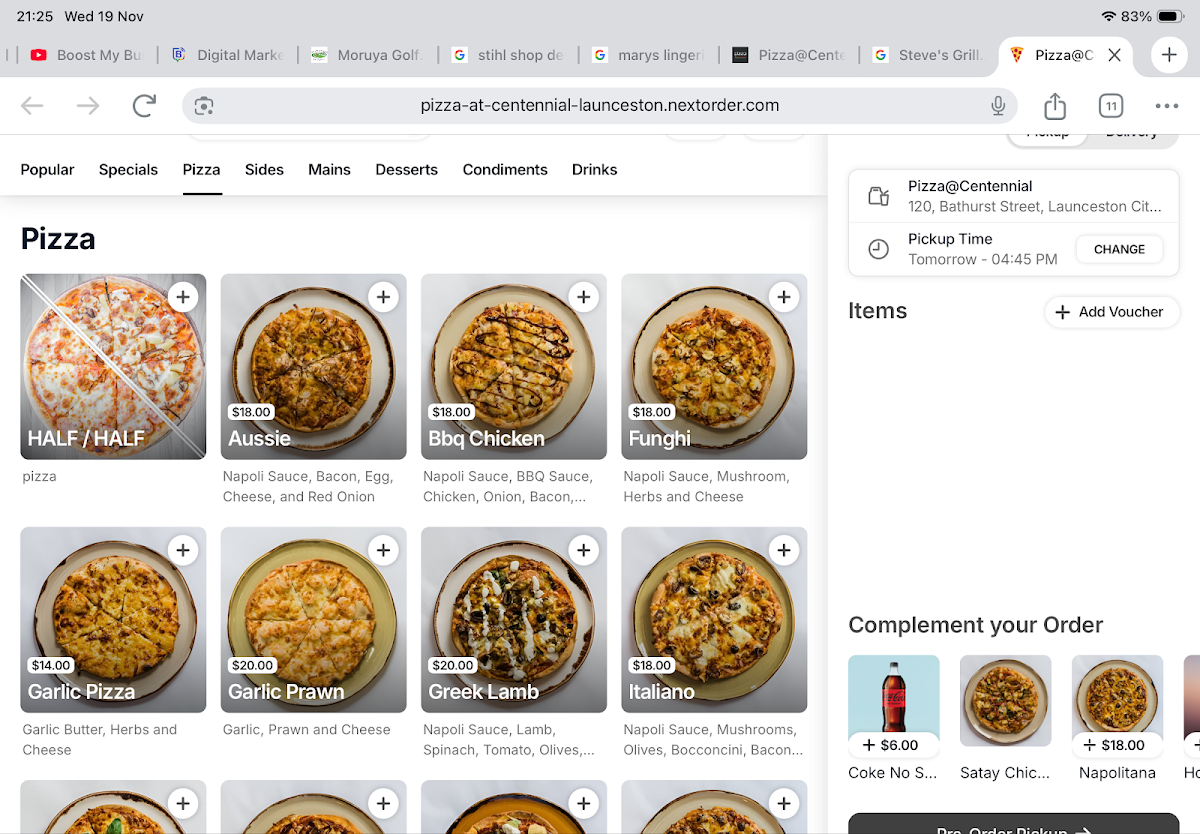1200x834 pixels.
Task: Open the share sheet icon
Action: [x=1055, y=105]
